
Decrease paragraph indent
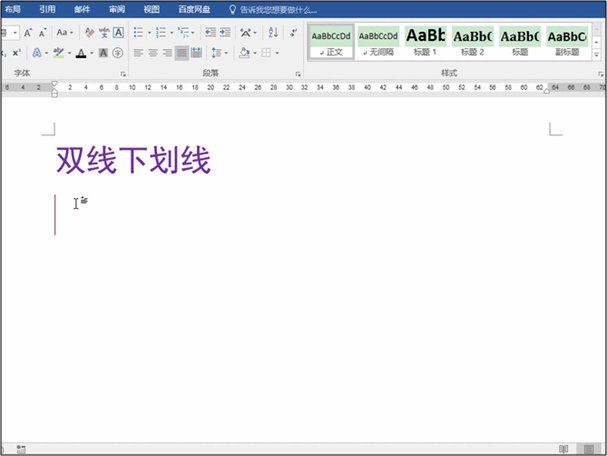coord(210,32)
